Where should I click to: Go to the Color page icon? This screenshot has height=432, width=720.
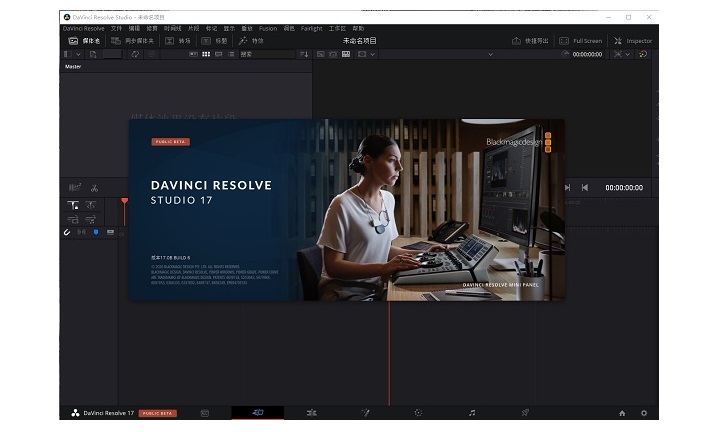click(418, 412)
